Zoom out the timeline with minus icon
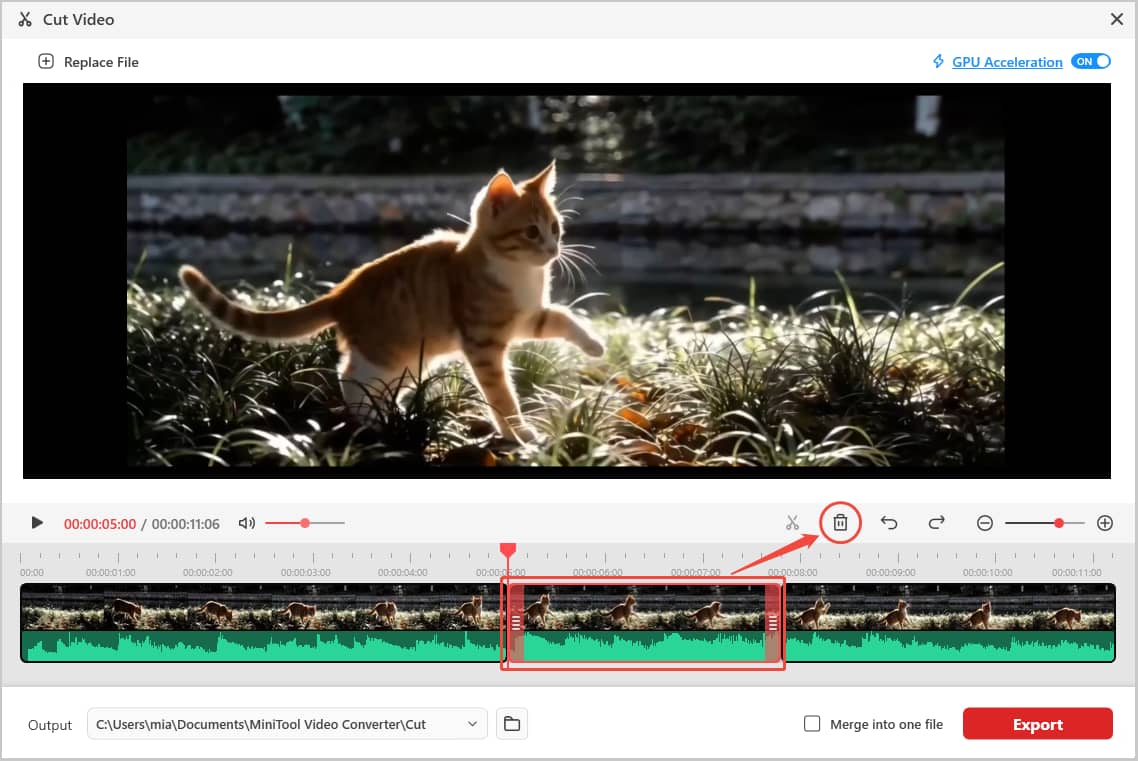The height and width of the screenshot is (761, 1138). click(985, 523)
